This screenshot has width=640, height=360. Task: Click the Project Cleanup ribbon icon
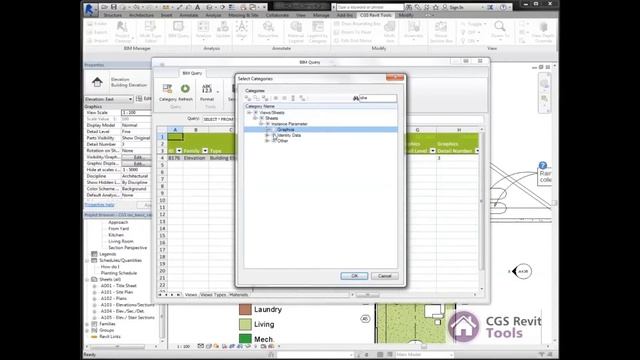[x=122, y=27]
